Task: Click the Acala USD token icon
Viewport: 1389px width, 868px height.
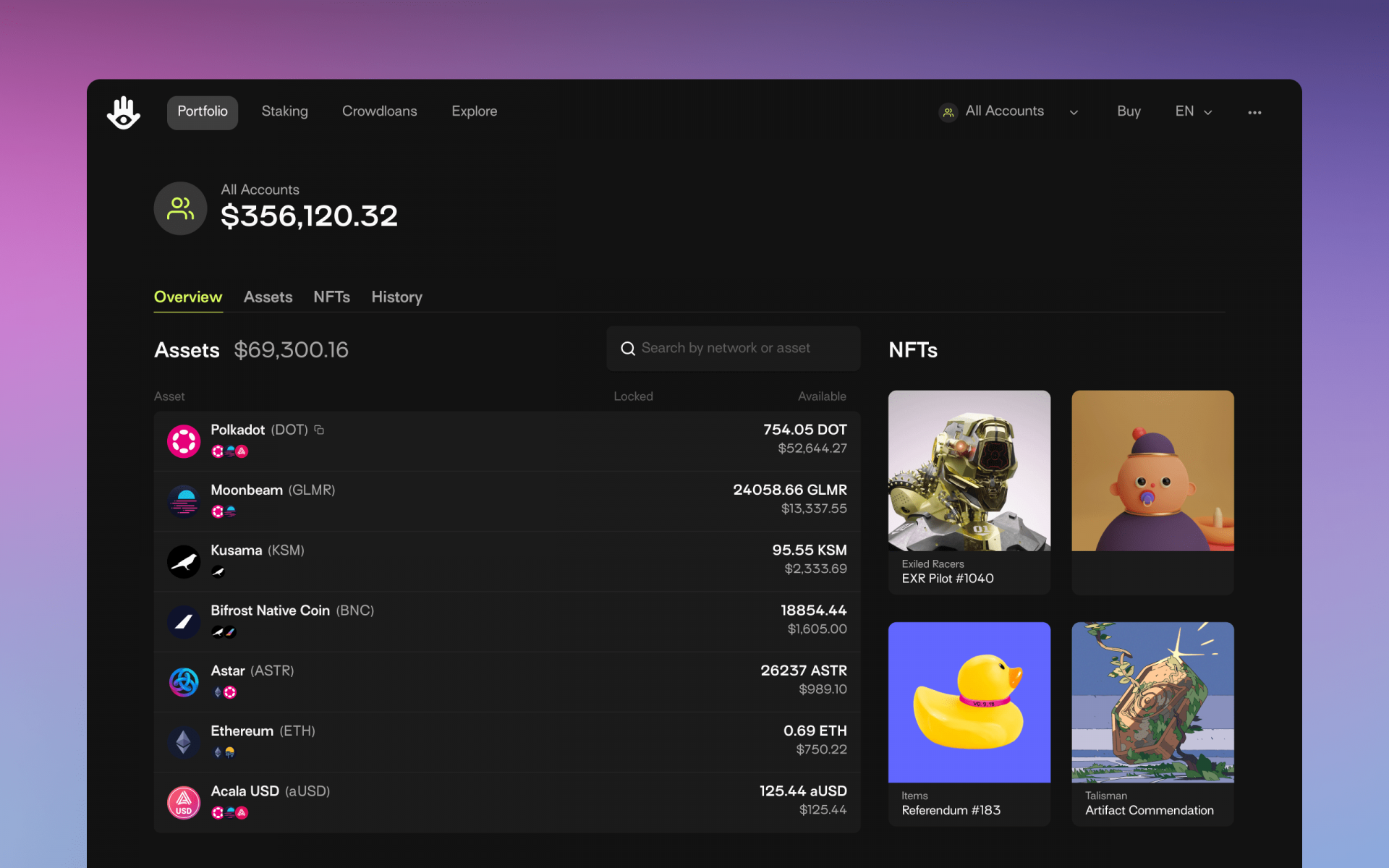Action: click(184, 803)
